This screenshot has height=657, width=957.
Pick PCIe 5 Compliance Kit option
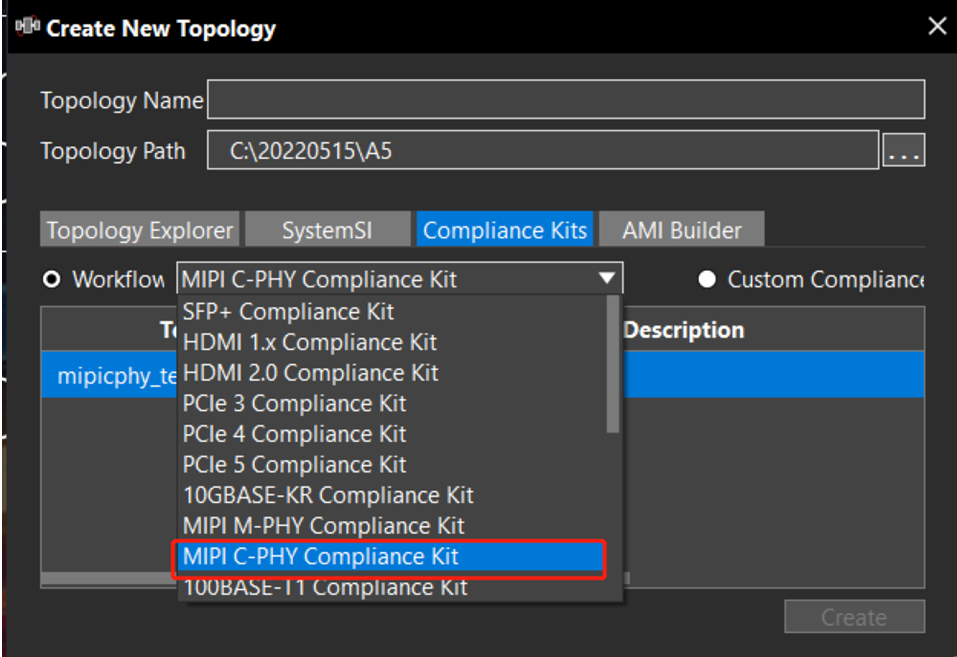pos(392,464)
